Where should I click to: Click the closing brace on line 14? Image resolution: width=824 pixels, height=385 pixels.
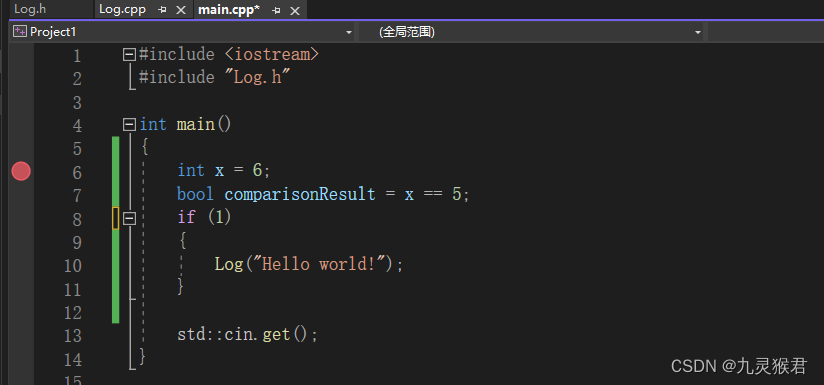click(142, 357)
